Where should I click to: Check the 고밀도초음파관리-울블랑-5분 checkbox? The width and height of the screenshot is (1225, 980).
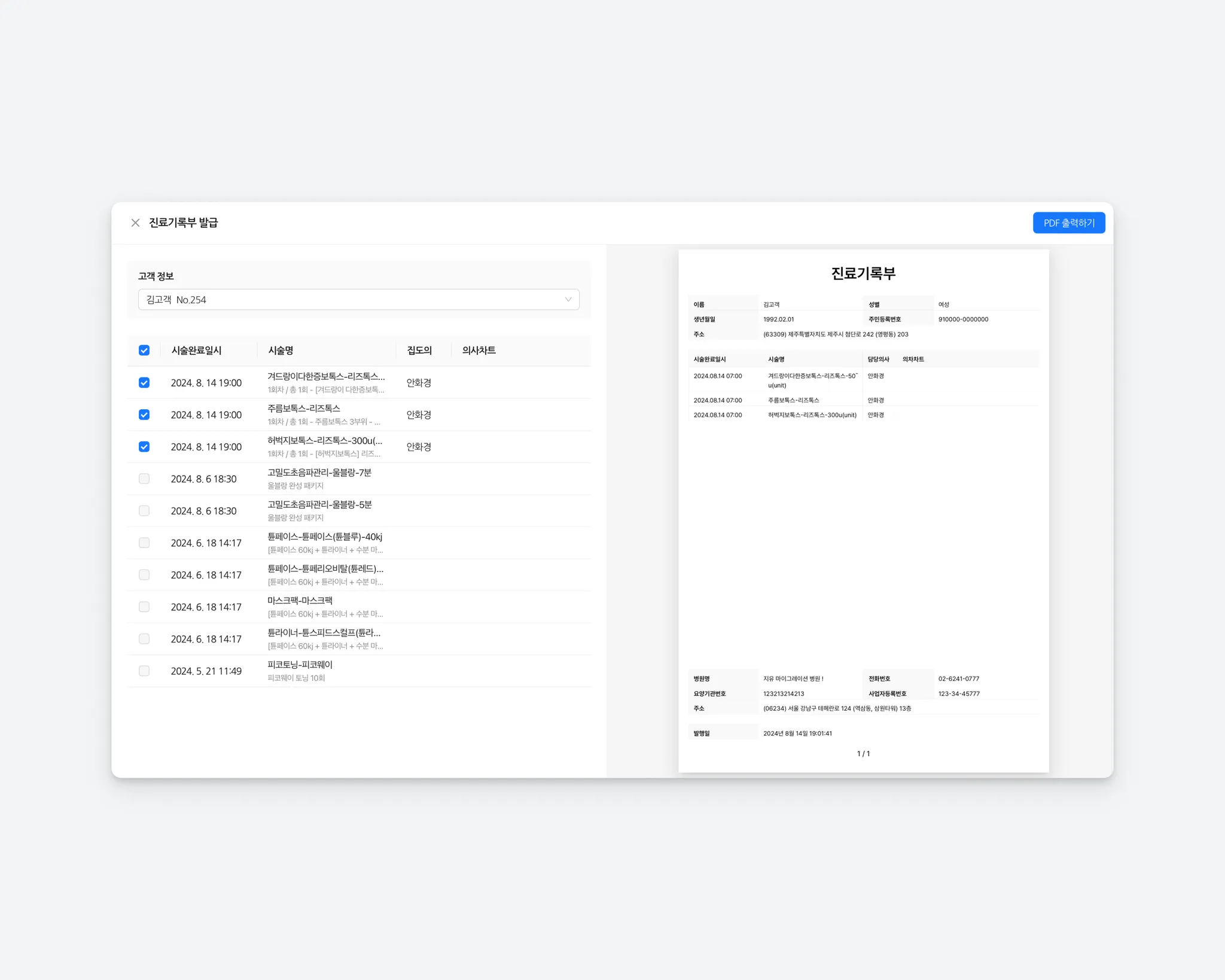tap(144, 511)
